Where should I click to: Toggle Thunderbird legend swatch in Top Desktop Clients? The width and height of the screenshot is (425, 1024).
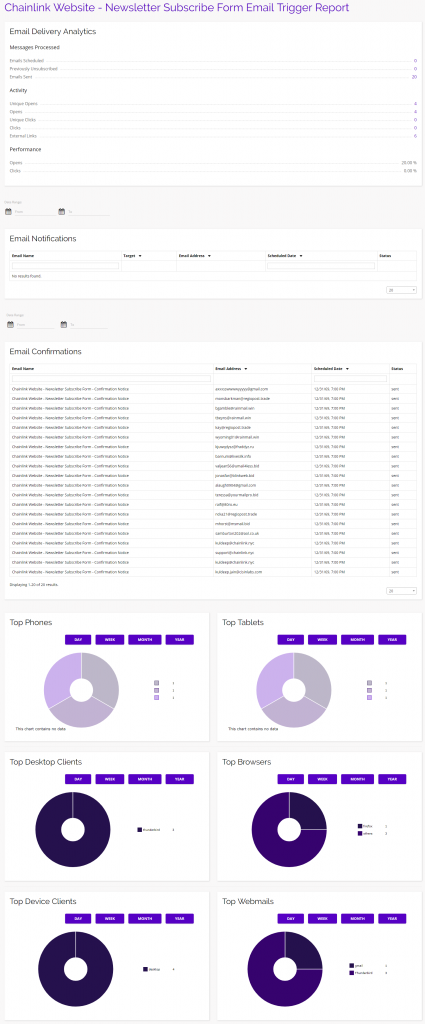tap(140, 829)
